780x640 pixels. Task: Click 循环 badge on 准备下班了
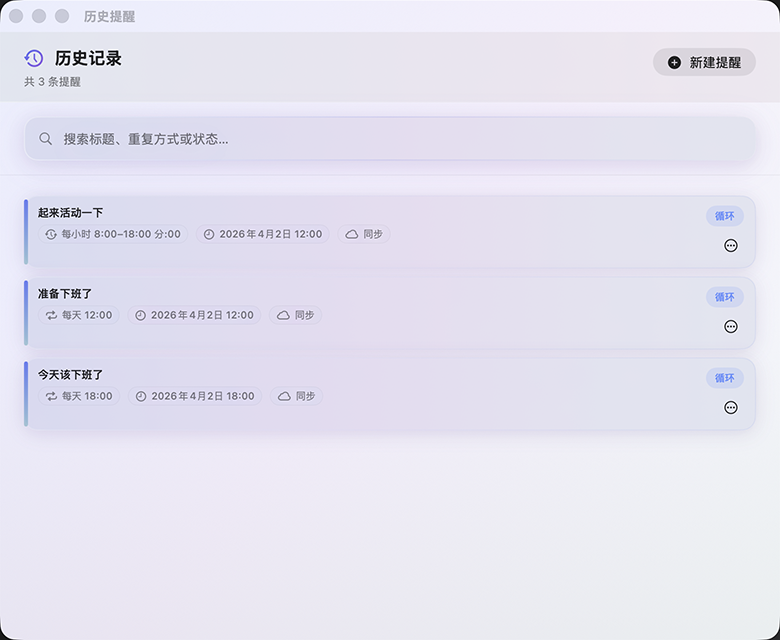tap(724, 297)
